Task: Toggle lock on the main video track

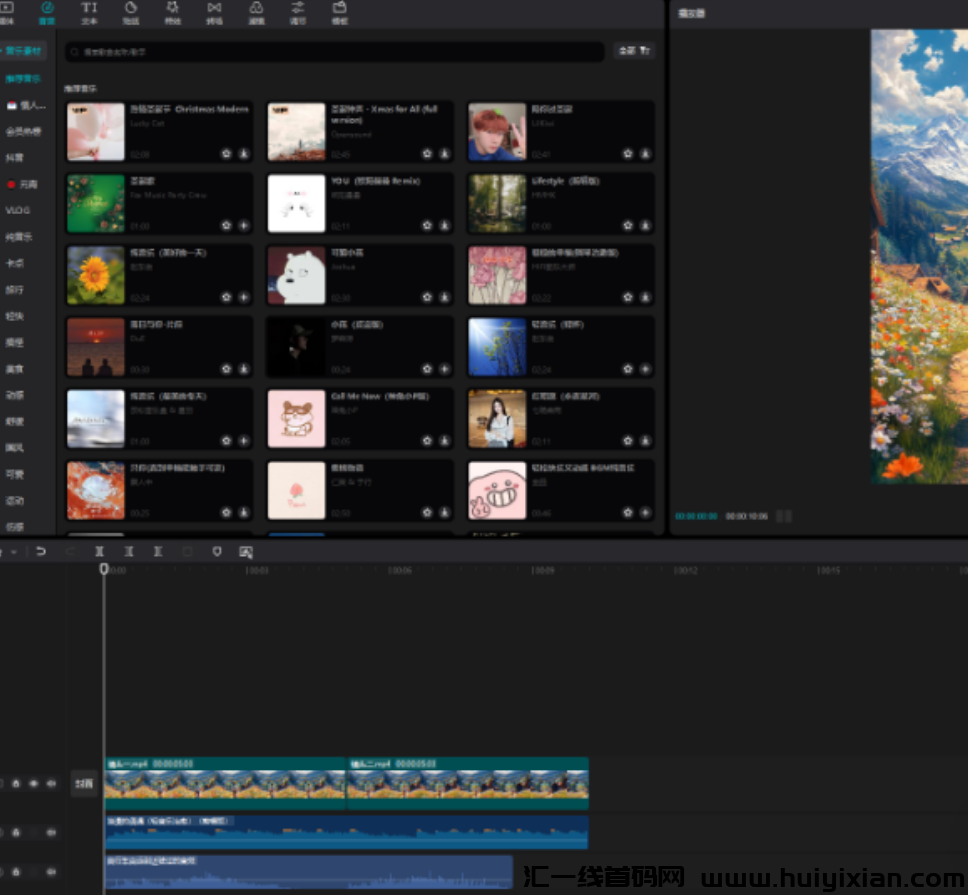Action: tap(16, 784)
